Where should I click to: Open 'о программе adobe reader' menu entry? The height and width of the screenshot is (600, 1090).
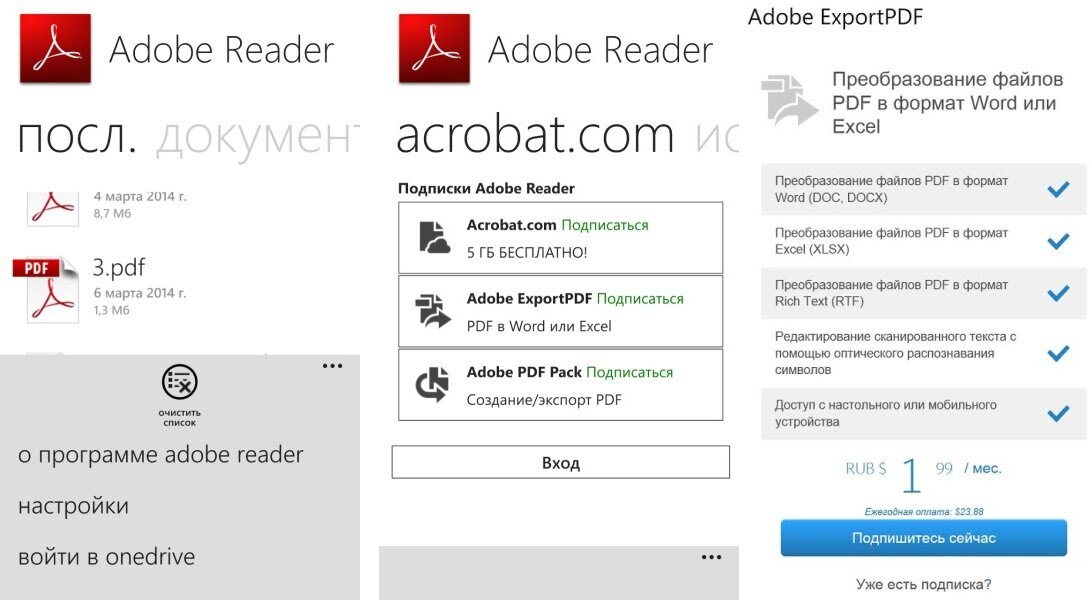pyautogui.click(x=161, y=455)
